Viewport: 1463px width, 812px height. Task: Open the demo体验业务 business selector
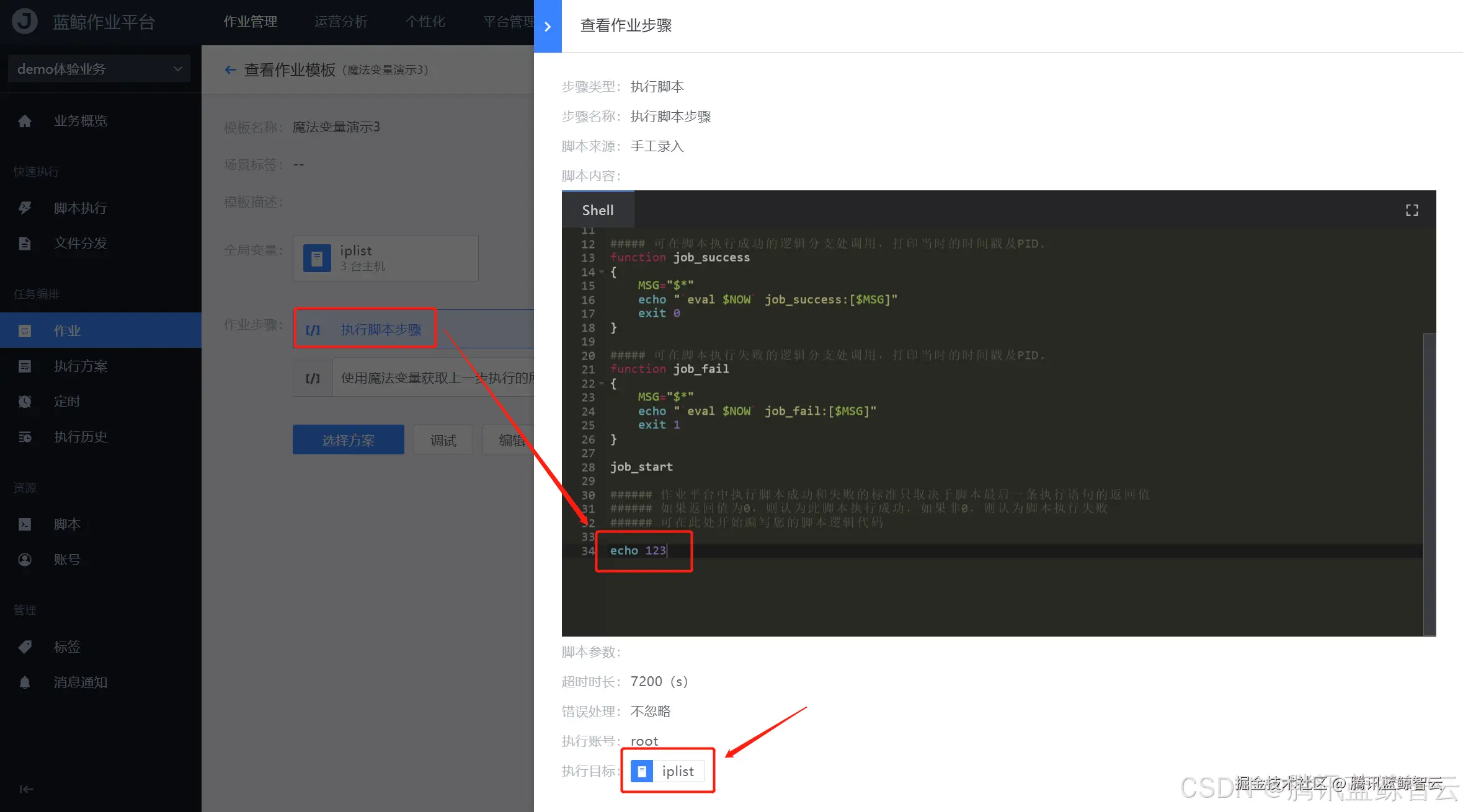click(x=98, y=68)
